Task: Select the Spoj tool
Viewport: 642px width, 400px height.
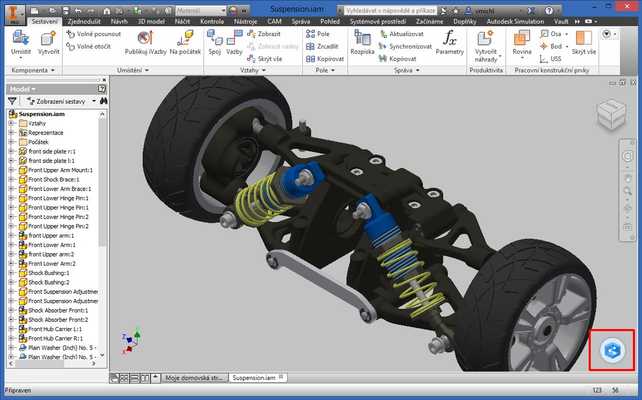Action: (215, 43)
